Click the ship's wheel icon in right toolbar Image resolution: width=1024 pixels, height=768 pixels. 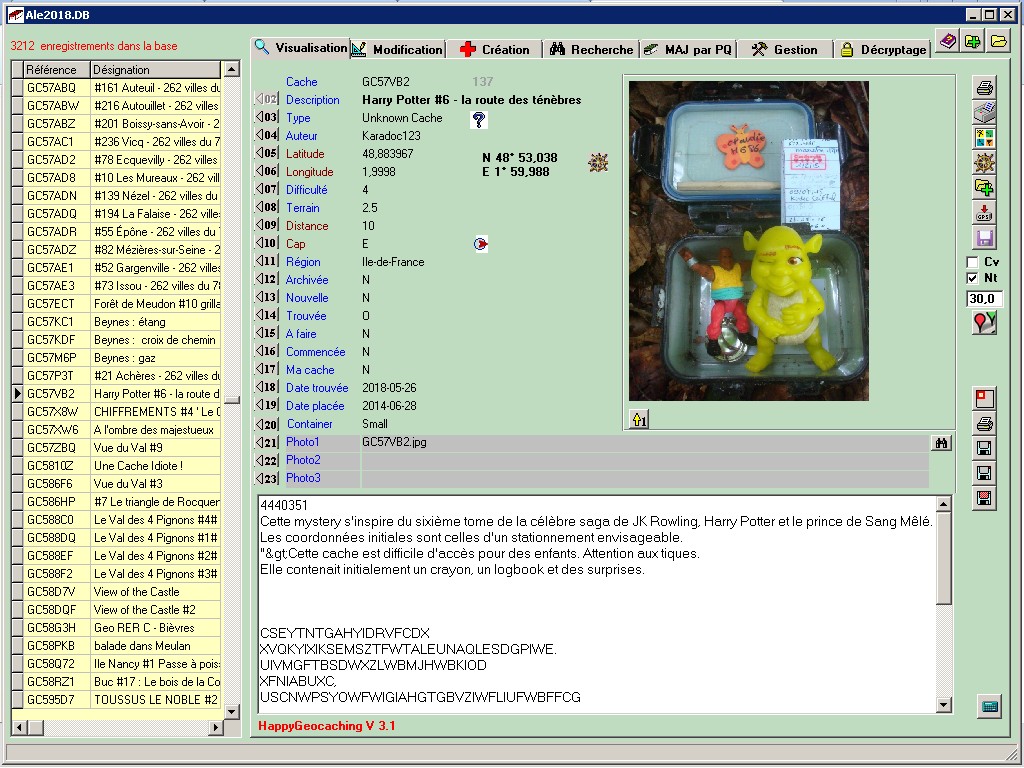(984, 163)
